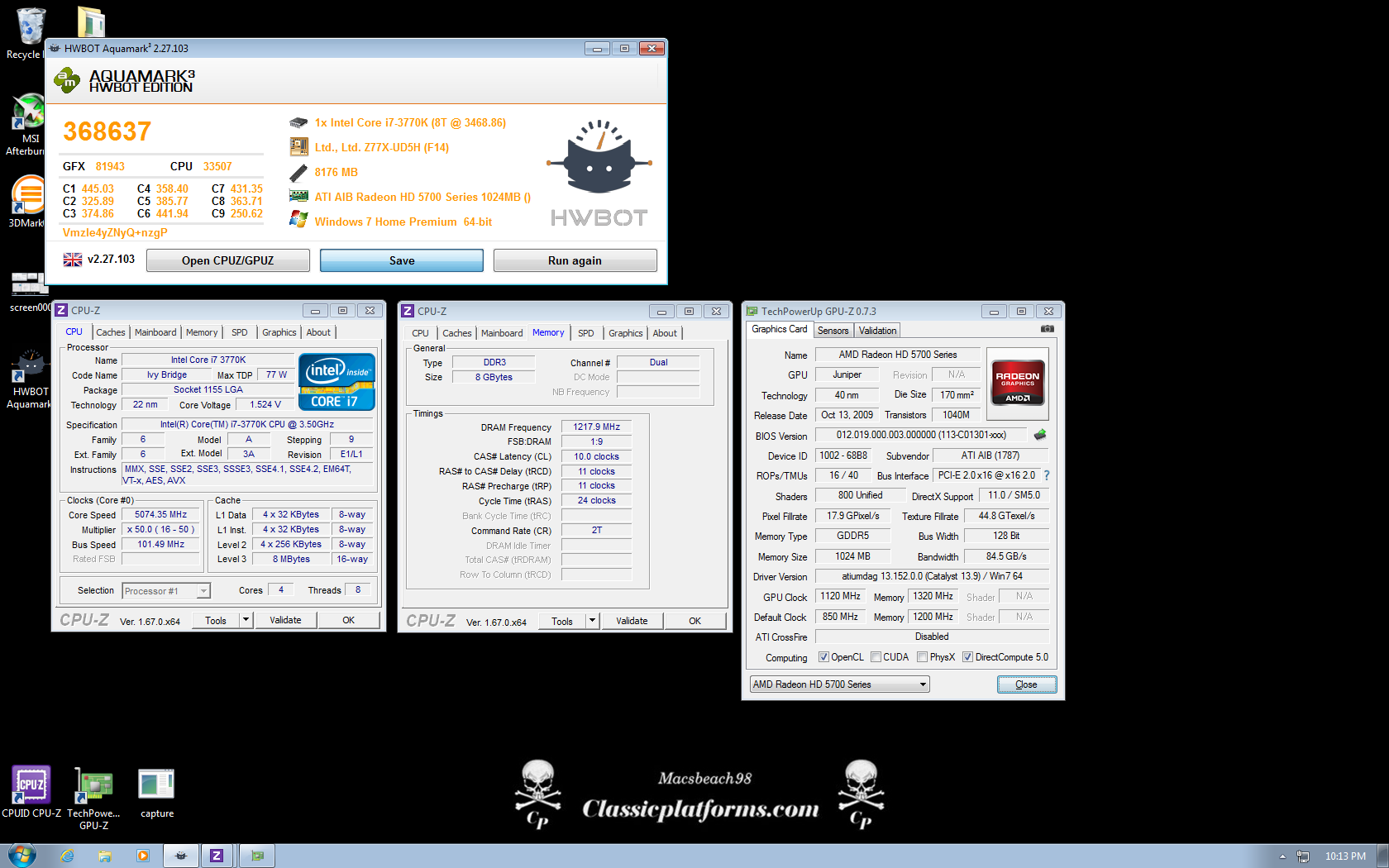The image size is (1389, 868).
Task: Click Validate in left CPU-Z window
Action: [x=286, y=620]
